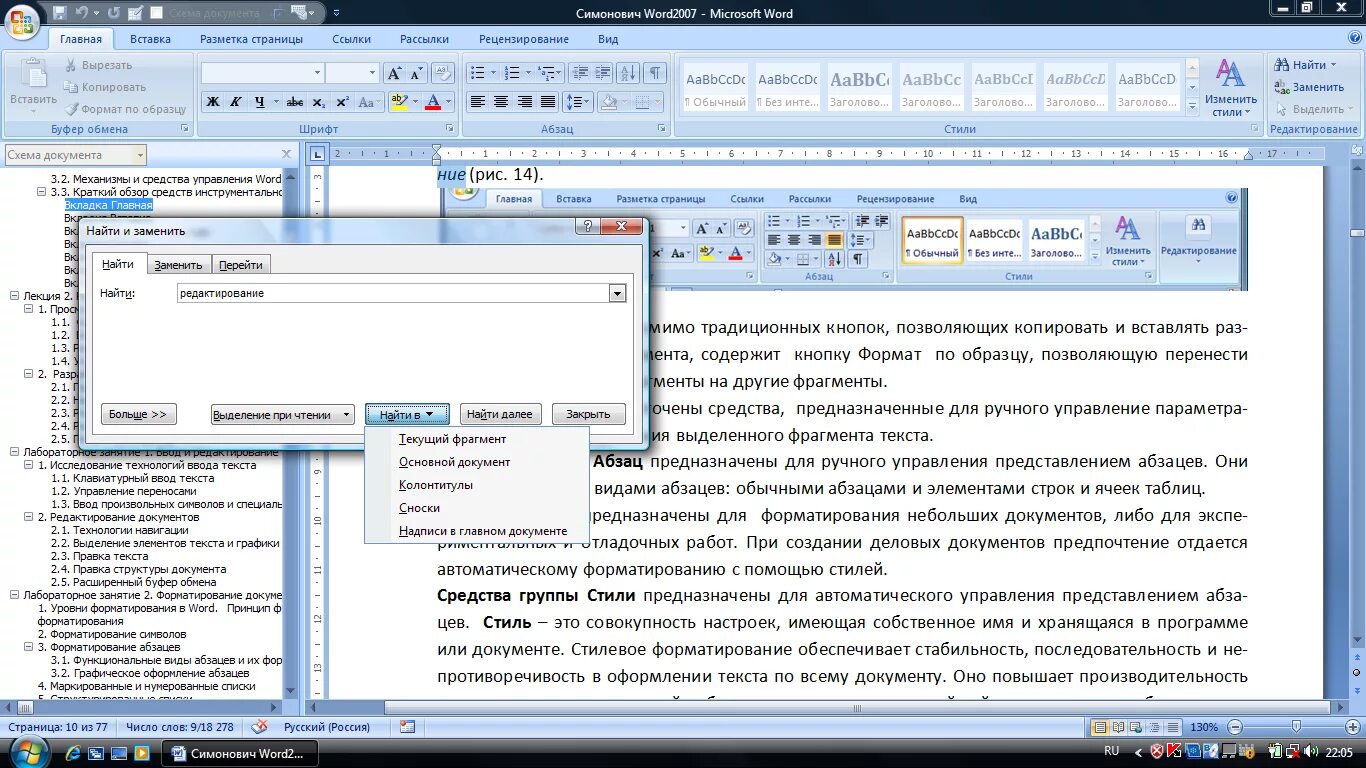Click the Больше >> button

tap(138, 414)
